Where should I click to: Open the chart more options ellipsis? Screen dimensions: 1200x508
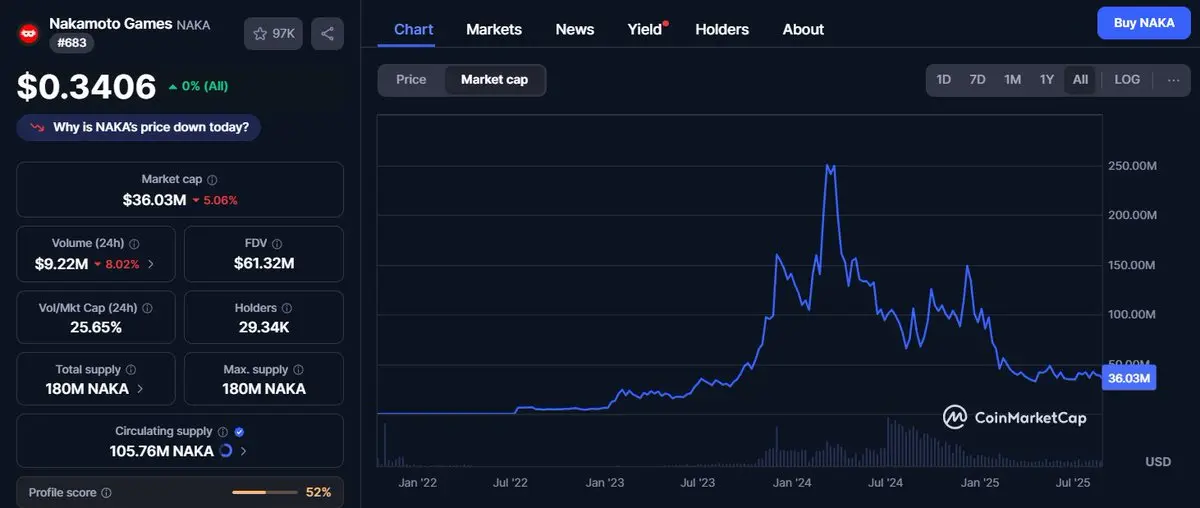coord(1174,80)
